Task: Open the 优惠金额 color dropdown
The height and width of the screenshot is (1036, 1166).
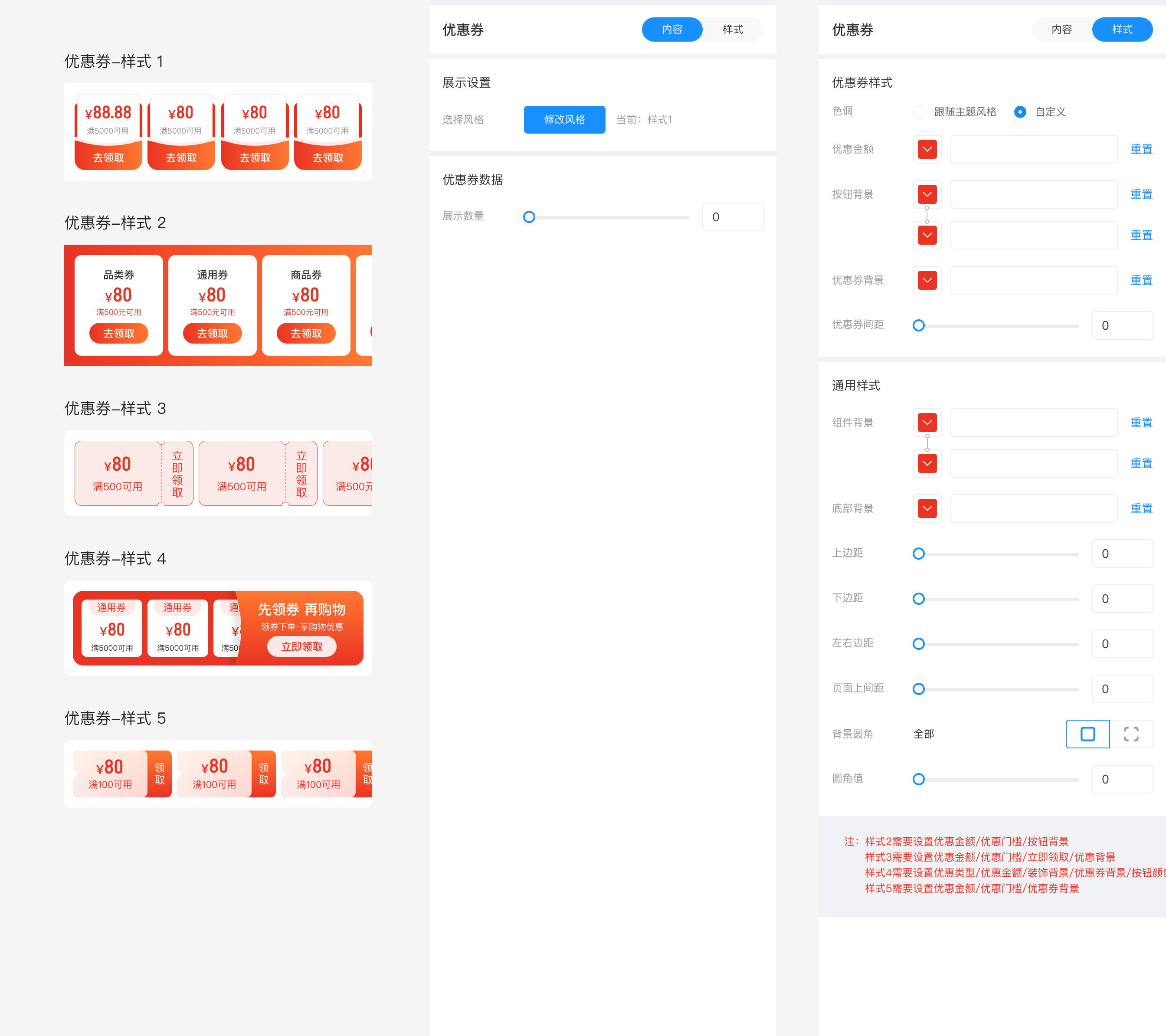Action: click(x=927, y=149)
